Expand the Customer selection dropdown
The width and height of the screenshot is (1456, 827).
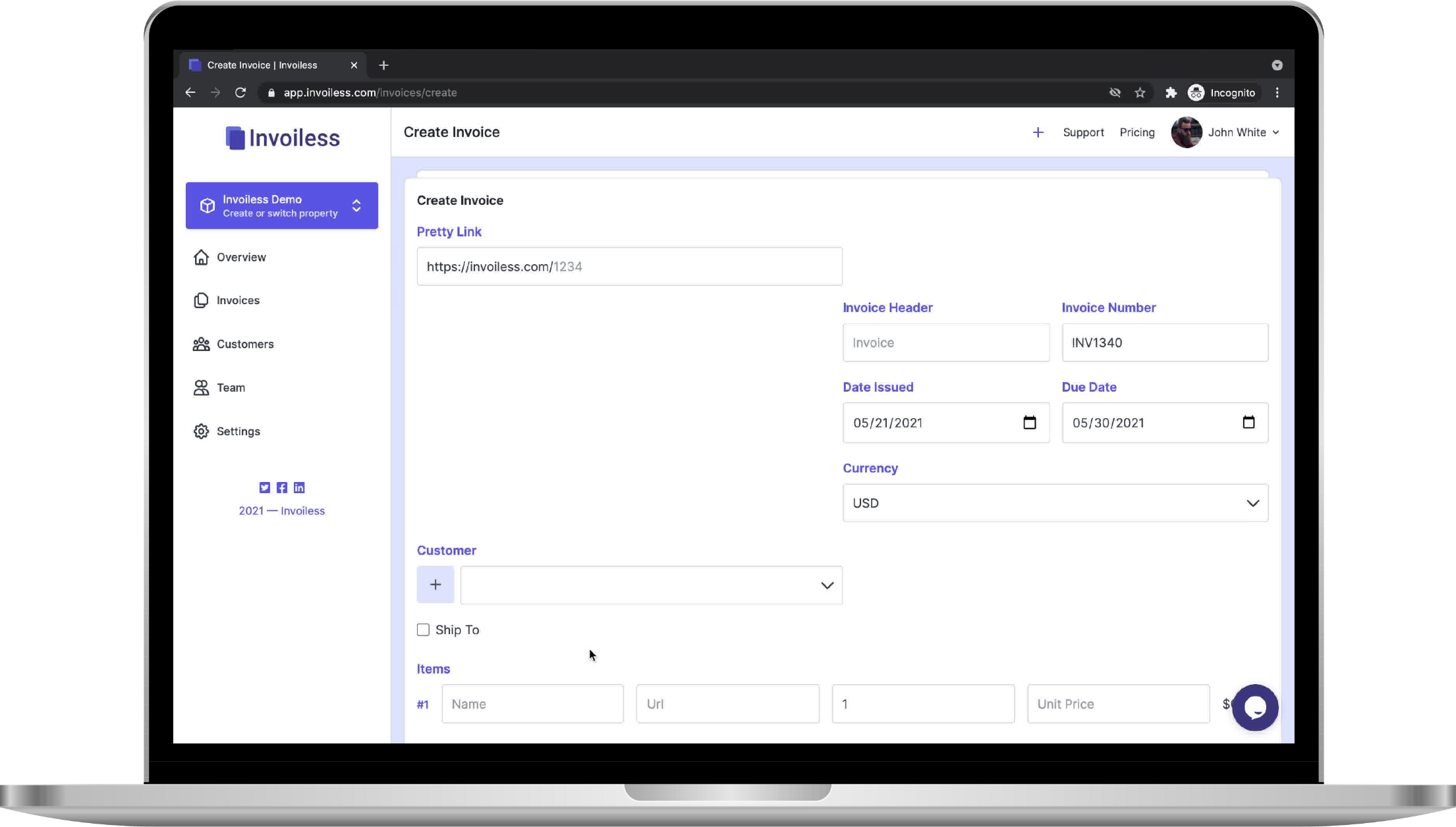point(827,585)
